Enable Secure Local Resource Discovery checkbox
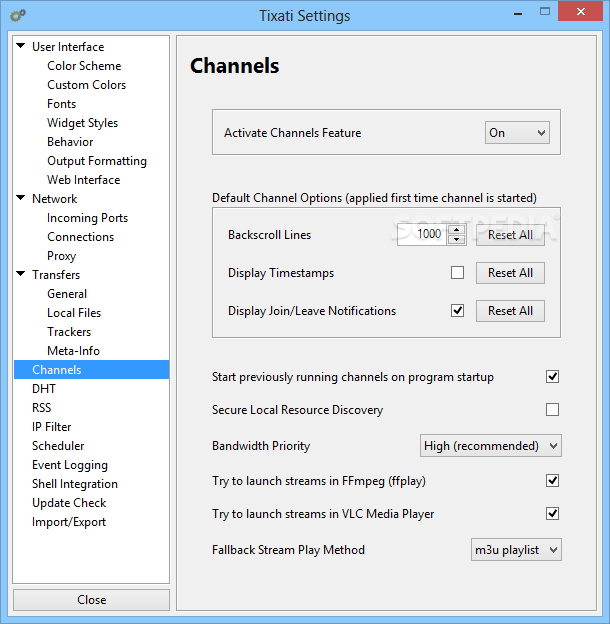 click(552, 410)
